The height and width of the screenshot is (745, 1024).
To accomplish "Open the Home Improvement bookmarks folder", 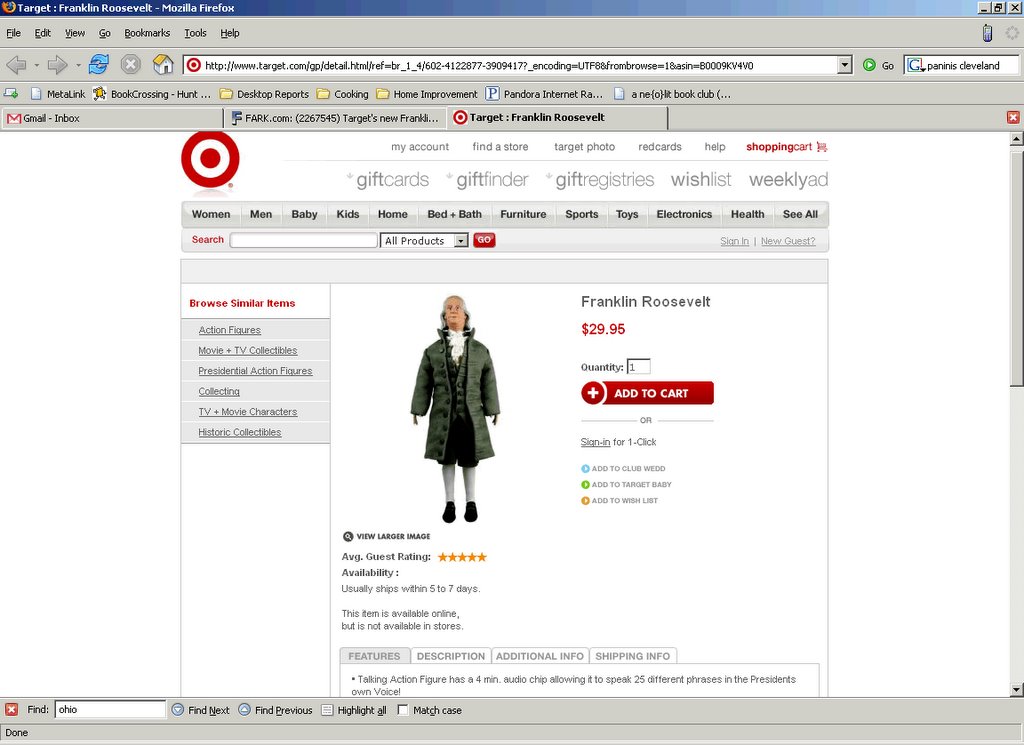I will (x=427, y=94).
